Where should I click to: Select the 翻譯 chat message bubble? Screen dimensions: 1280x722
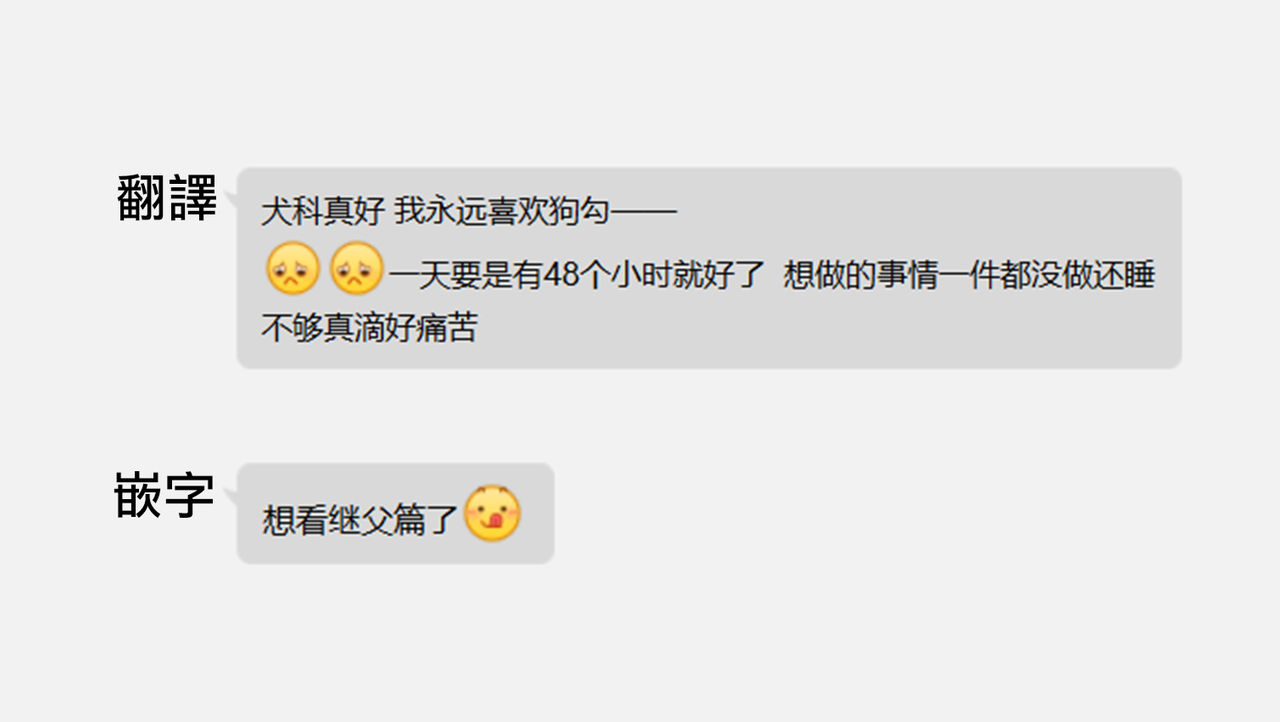click(709, 268)
